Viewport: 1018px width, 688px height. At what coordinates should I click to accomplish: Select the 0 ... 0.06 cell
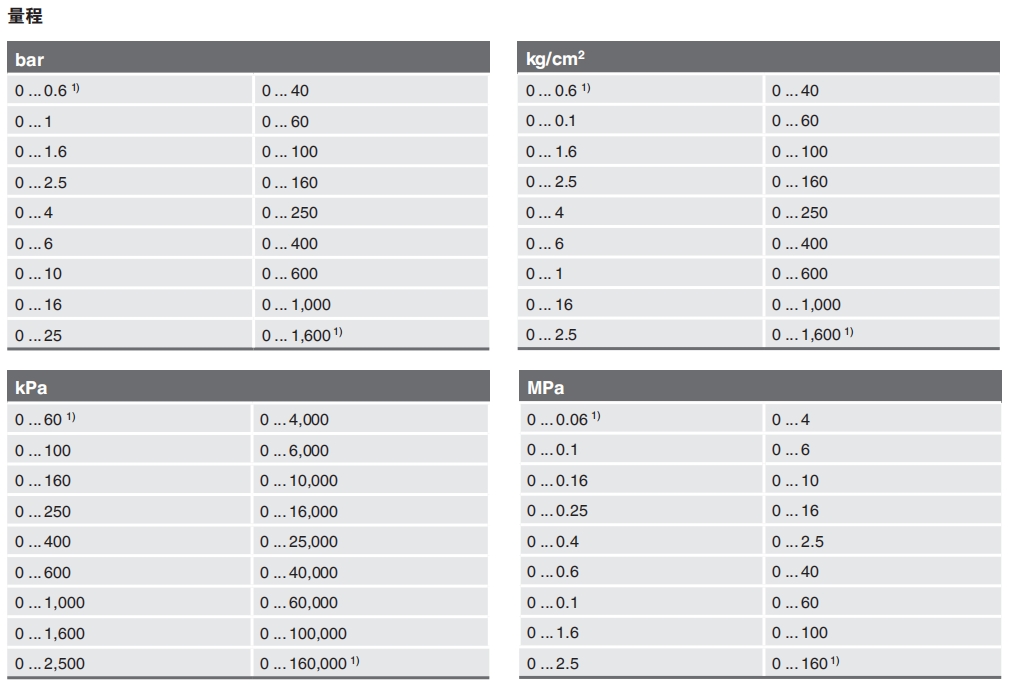coord(563,420)
